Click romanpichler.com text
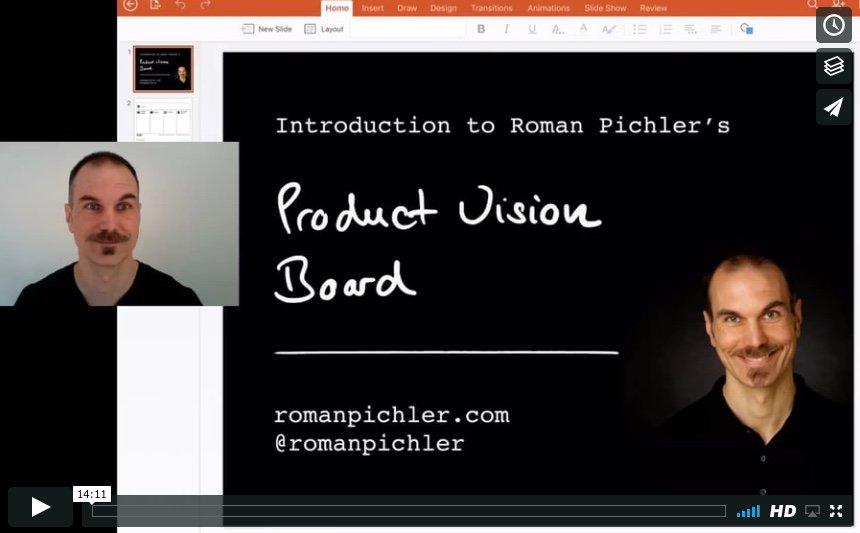This screenshot has height=533, width=860. (392, 415)
